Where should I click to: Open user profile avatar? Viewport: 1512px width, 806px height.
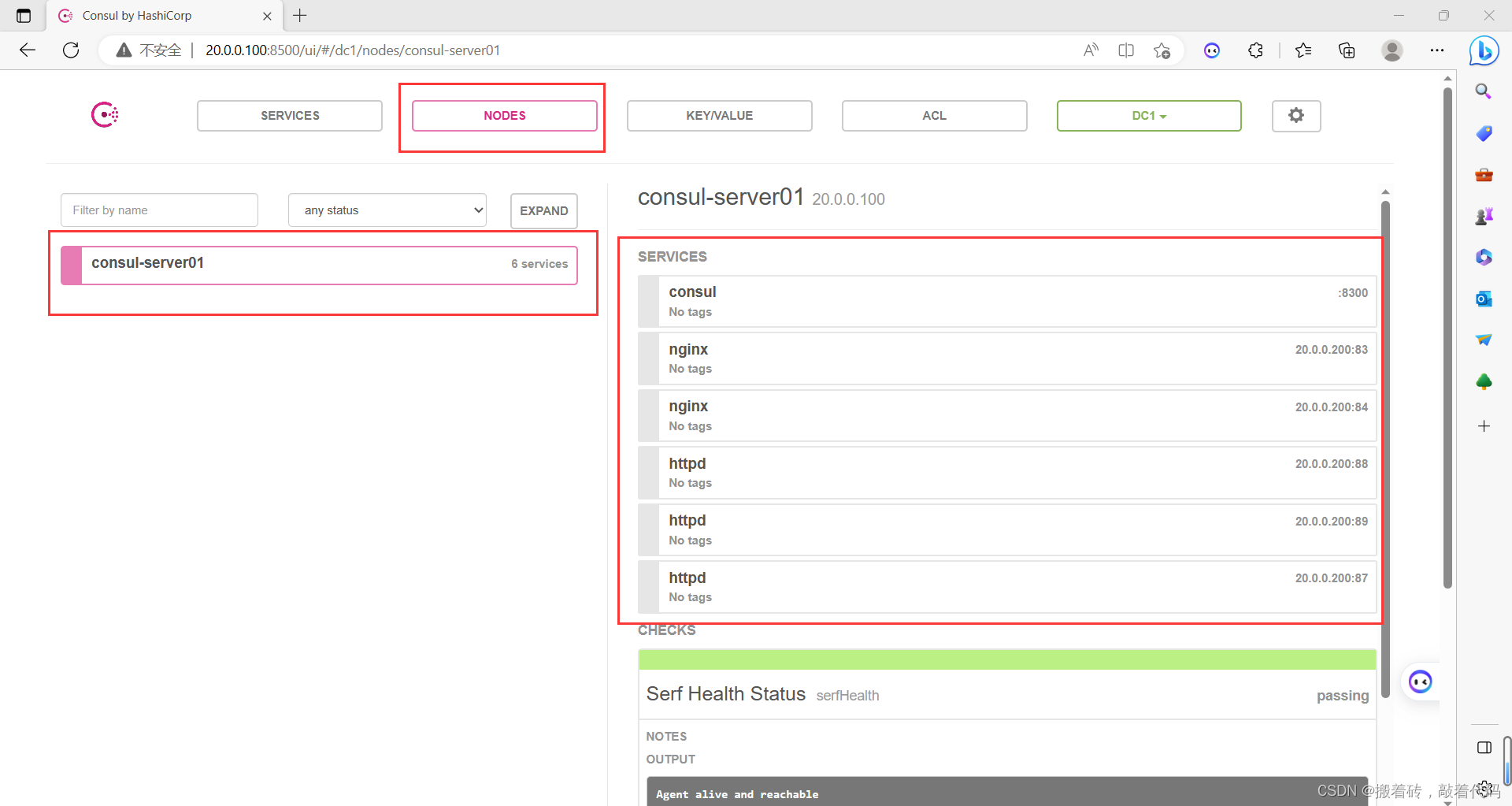click(1392, 50)
